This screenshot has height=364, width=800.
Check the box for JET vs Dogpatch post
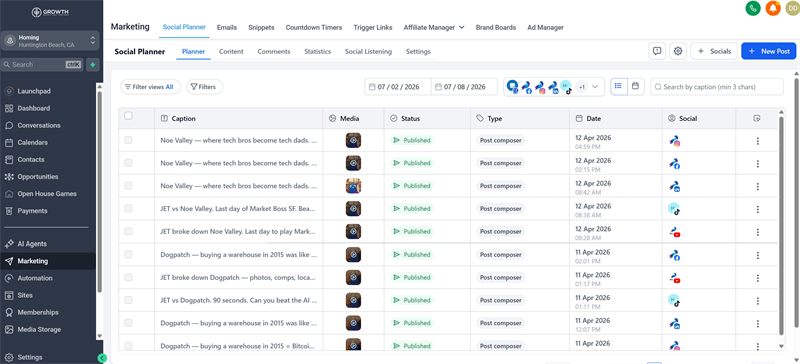click(x=128, y=300)
